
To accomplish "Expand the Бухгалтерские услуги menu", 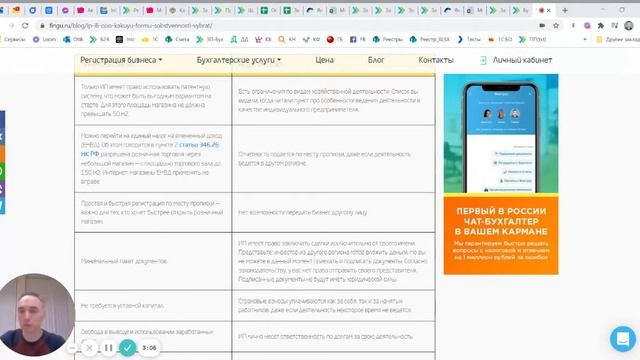I will [x=239, y=60].
